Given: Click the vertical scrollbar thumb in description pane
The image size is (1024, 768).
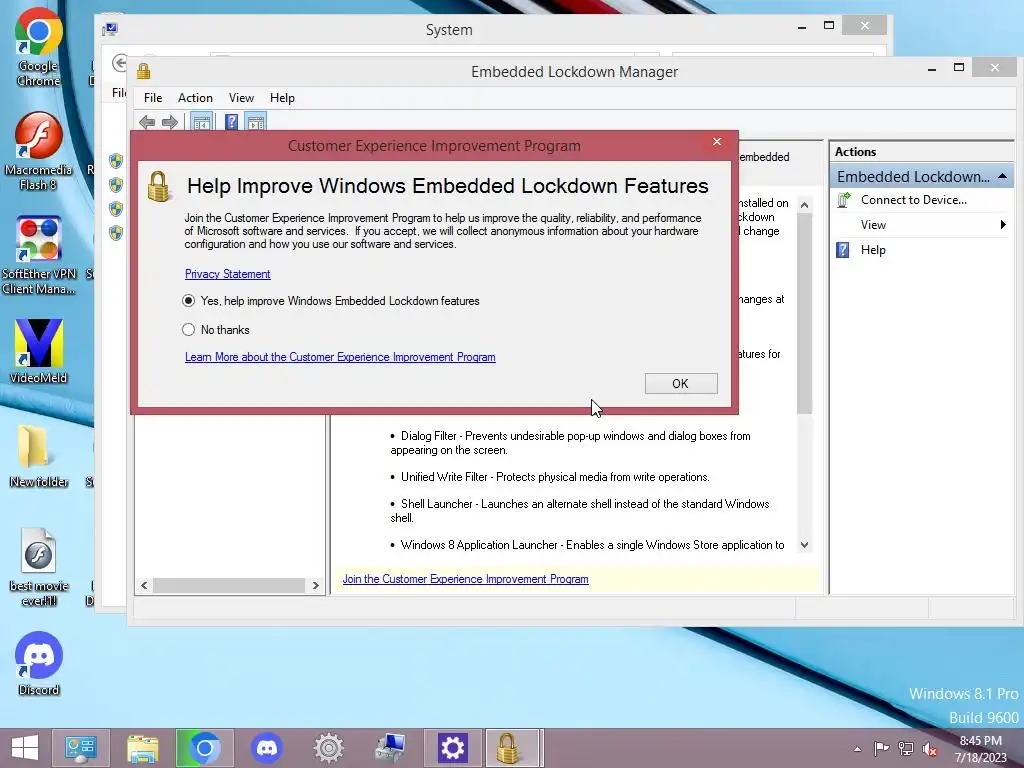Looking at the screenshot, I should pyautogui.click(x=805, y=313).
